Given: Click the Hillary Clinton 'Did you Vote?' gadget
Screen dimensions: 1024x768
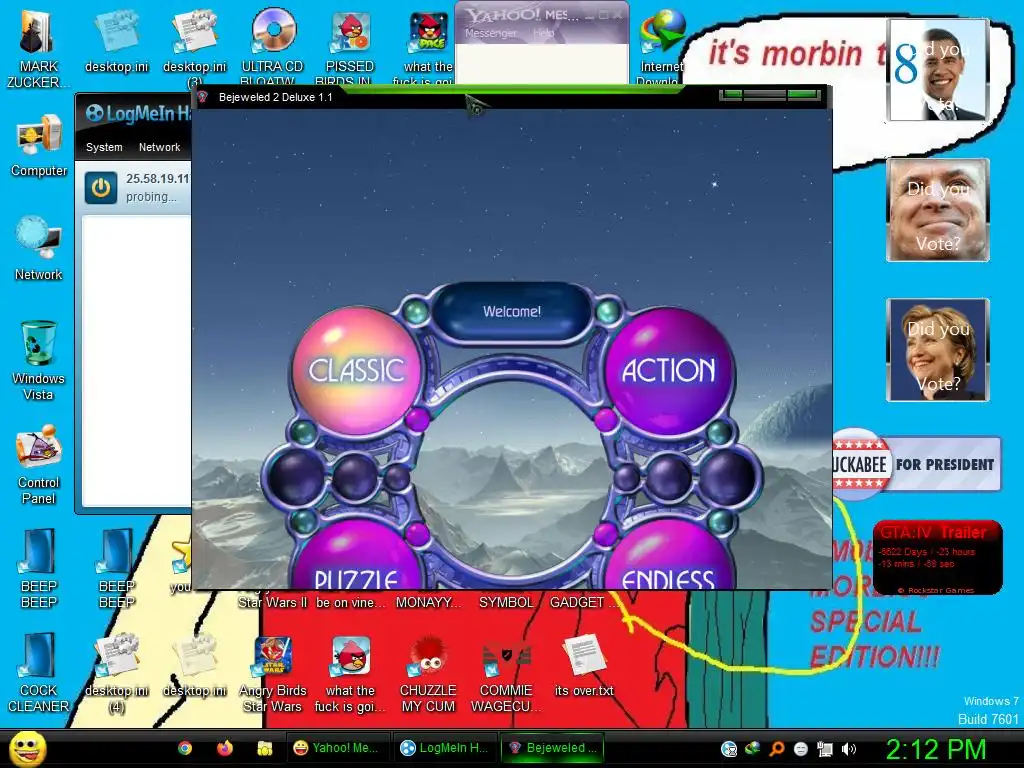Looking at the screenshot, I should (x=938, y=349).
